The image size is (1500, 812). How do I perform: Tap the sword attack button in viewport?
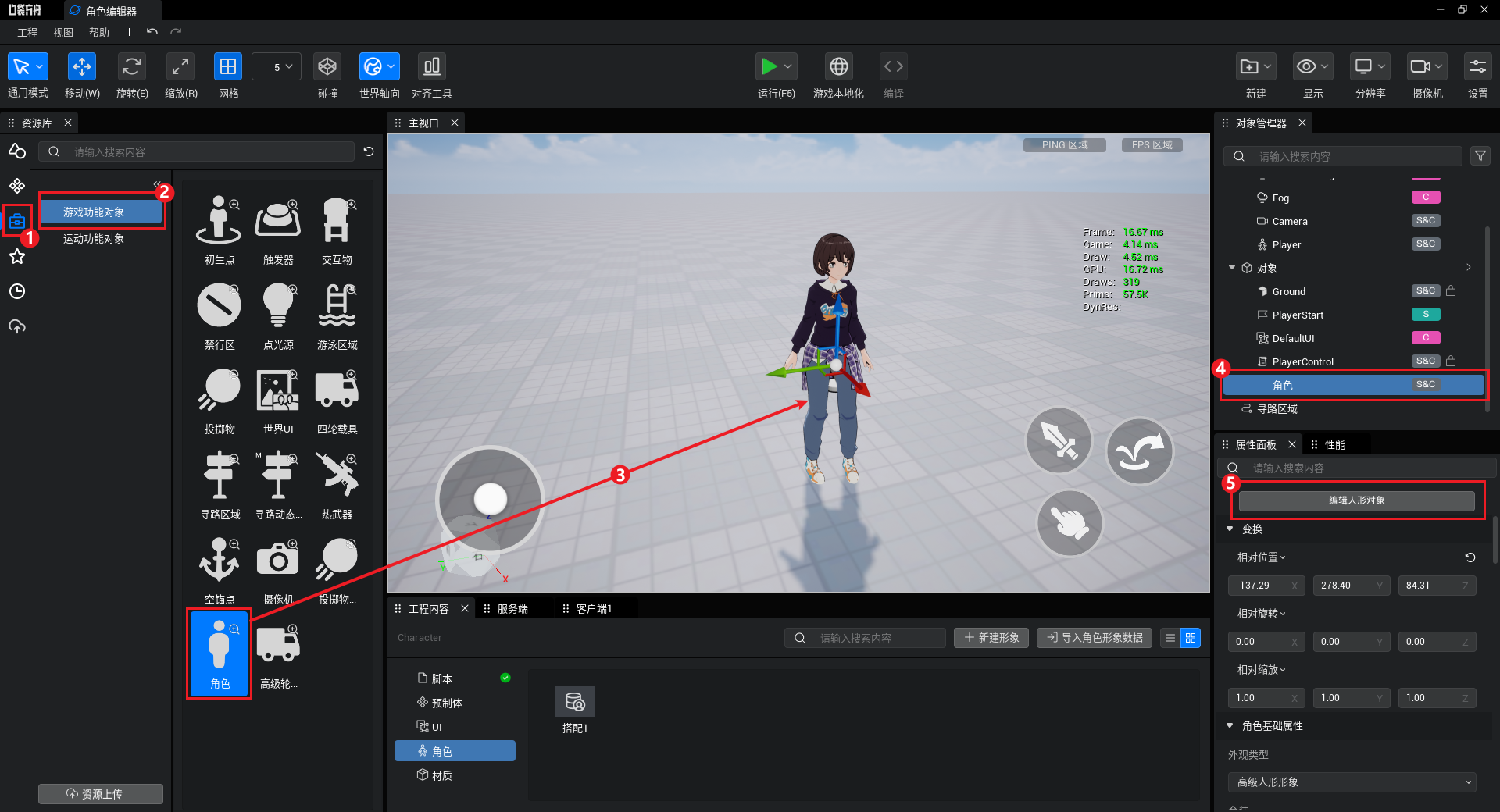[x=1059, y=441]
